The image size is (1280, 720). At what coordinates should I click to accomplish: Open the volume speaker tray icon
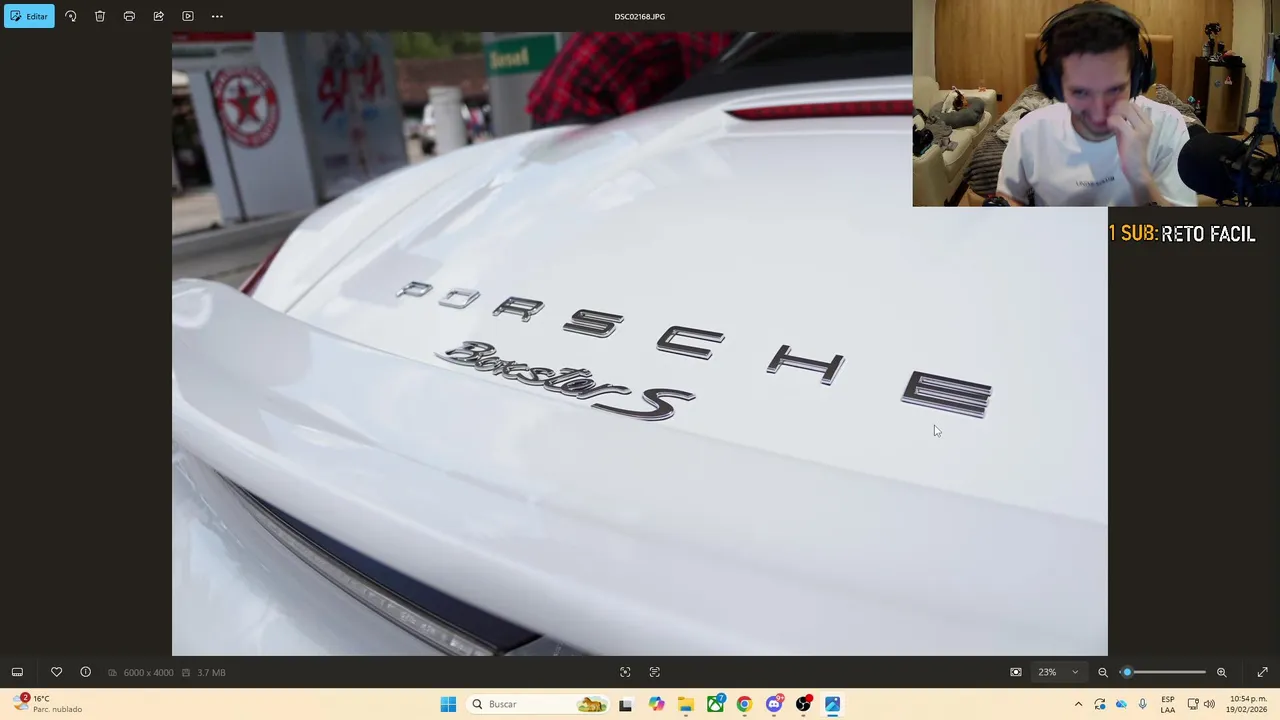coord(1209,704)
